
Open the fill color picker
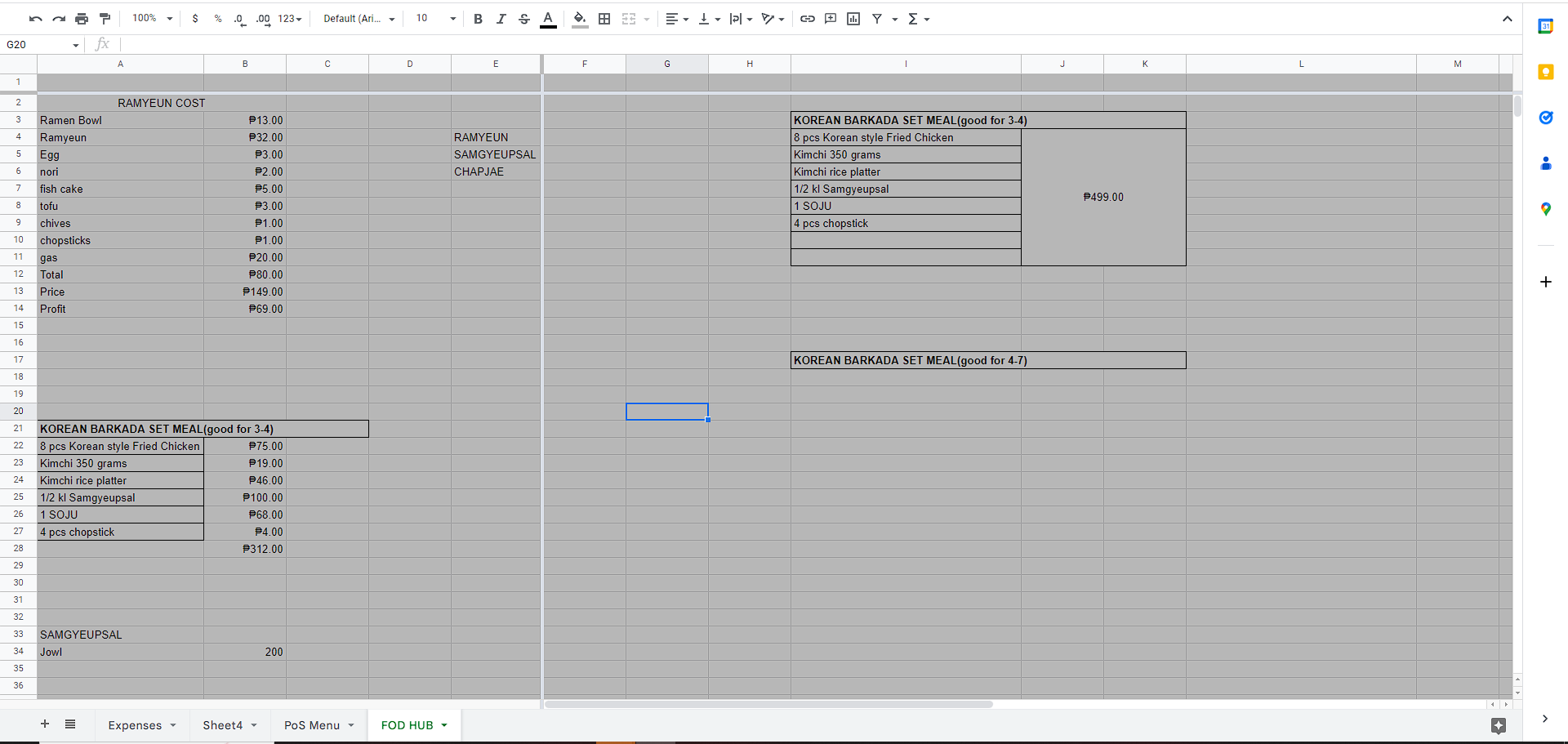click(x=580, y=19)
